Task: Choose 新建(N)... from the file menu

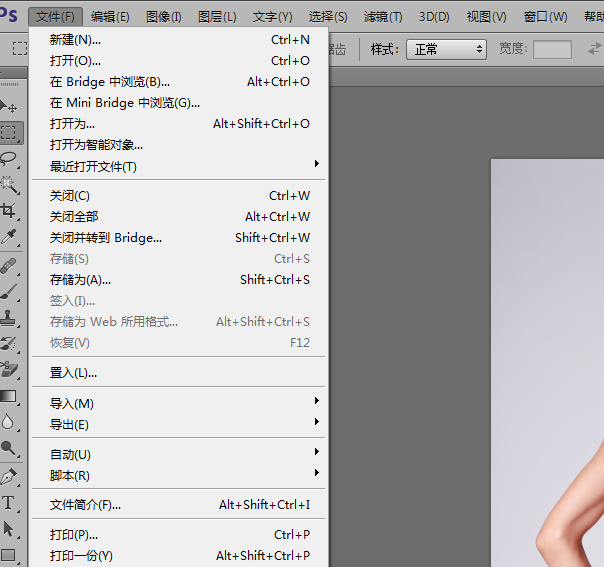Action: (x=179, y=40)
